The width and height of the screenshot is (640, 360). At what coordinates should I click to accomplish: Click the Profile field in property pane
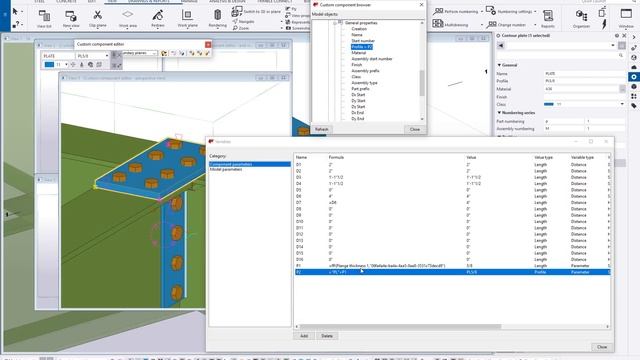[584, 81]
